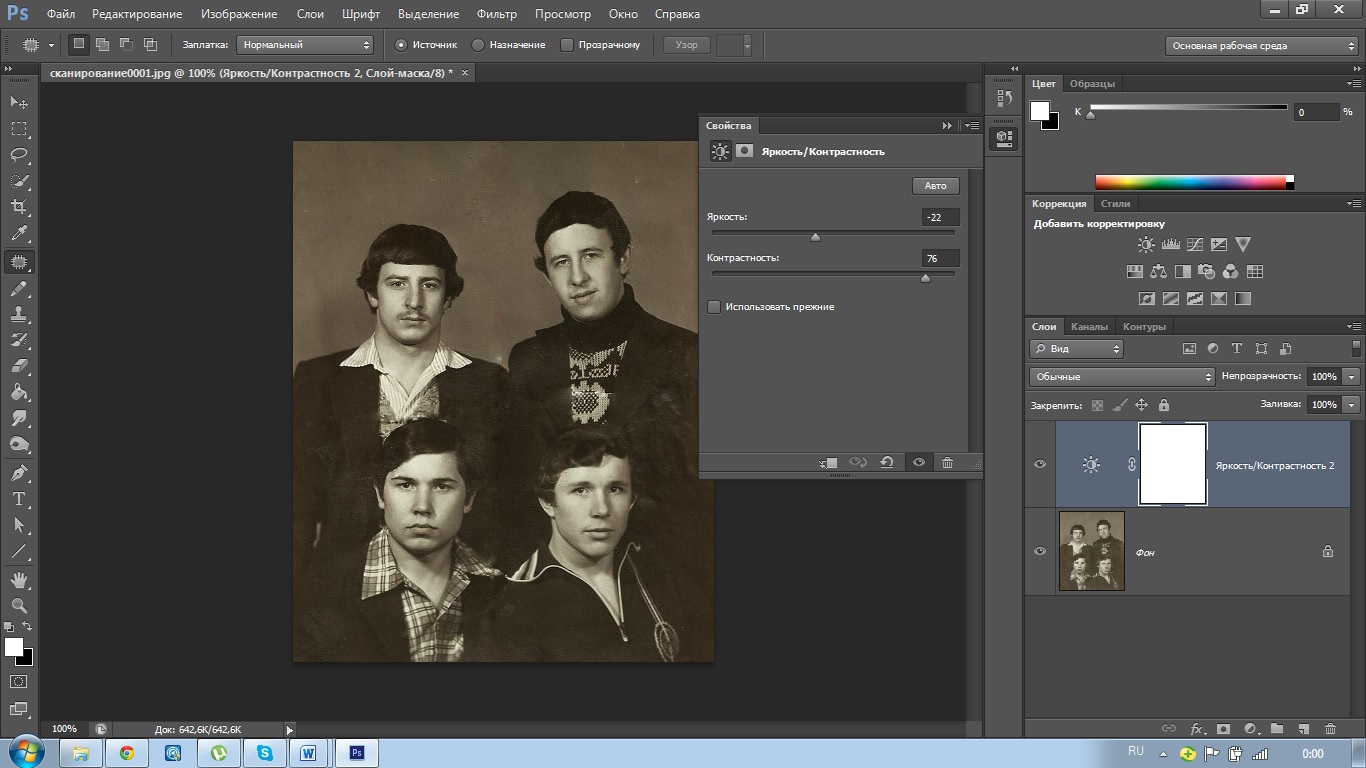Viewport: 1366px width, 768px height.
Task: Click the Контрастность slider handle
Action: tap(925, 278)
